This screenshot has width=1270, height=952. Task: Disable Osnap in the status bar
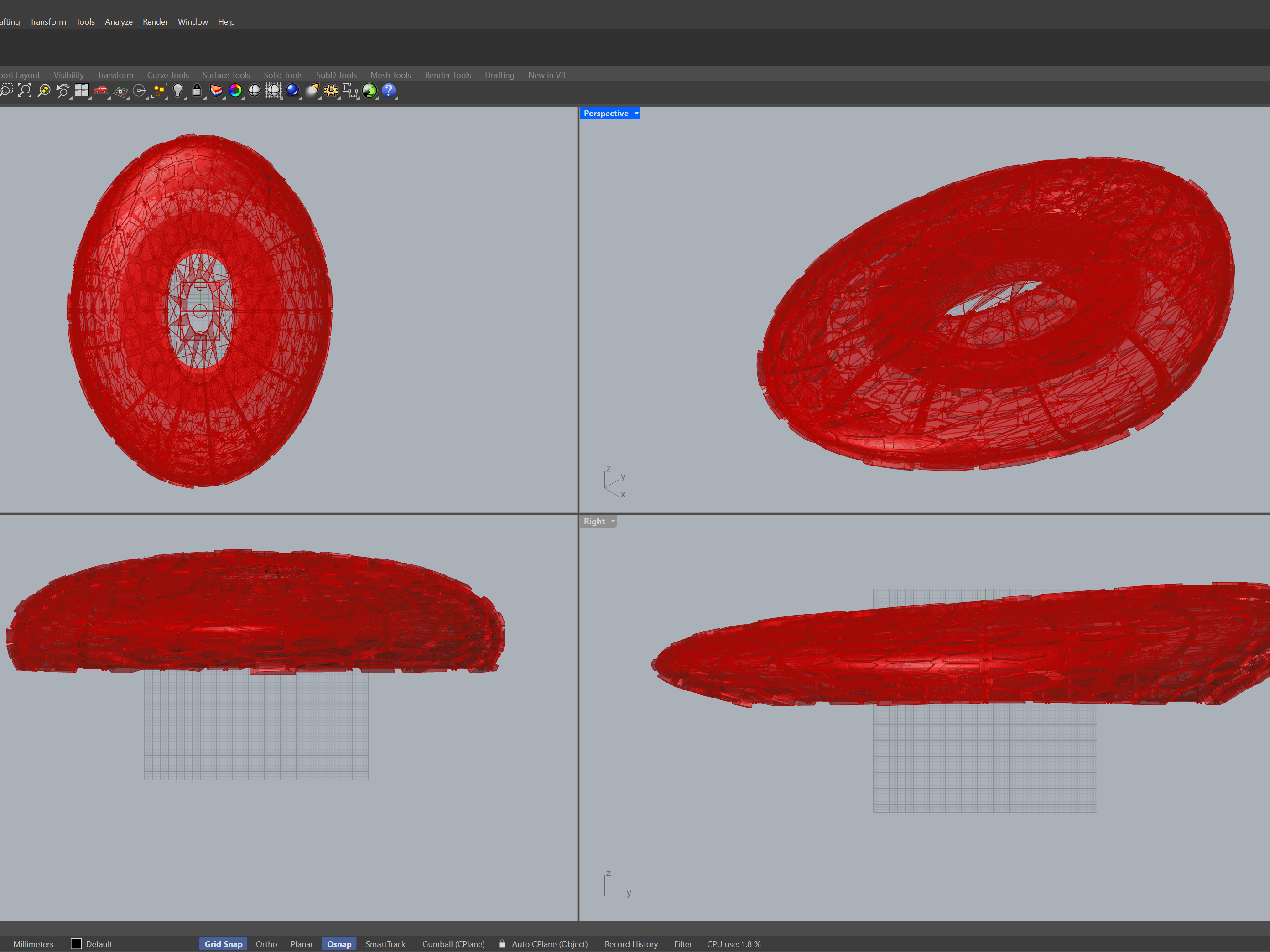339,944
